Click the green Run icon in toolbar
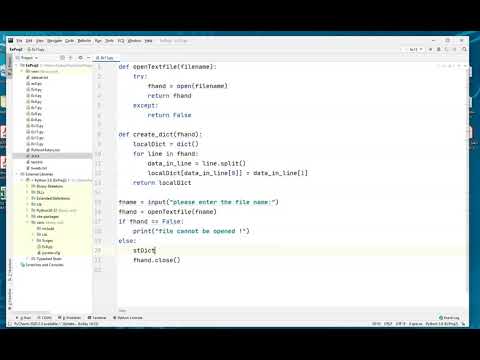Image resolution: width=480 pixels, height=360 pixels. pyautogui.click(x=431, y=49)
